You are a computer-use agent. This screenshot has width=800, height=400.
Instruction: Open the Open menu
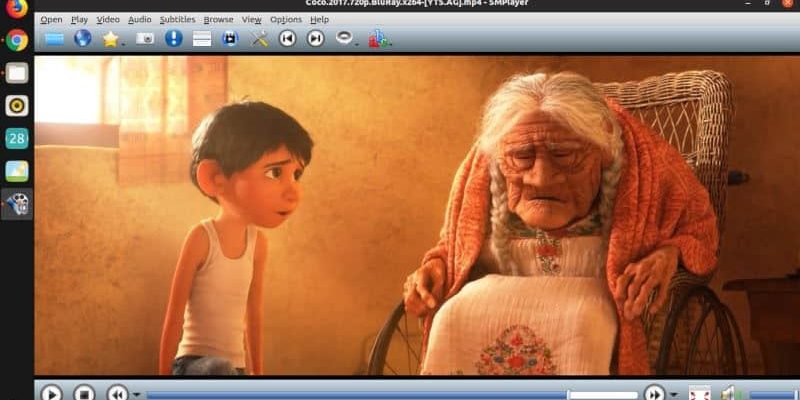51,19
